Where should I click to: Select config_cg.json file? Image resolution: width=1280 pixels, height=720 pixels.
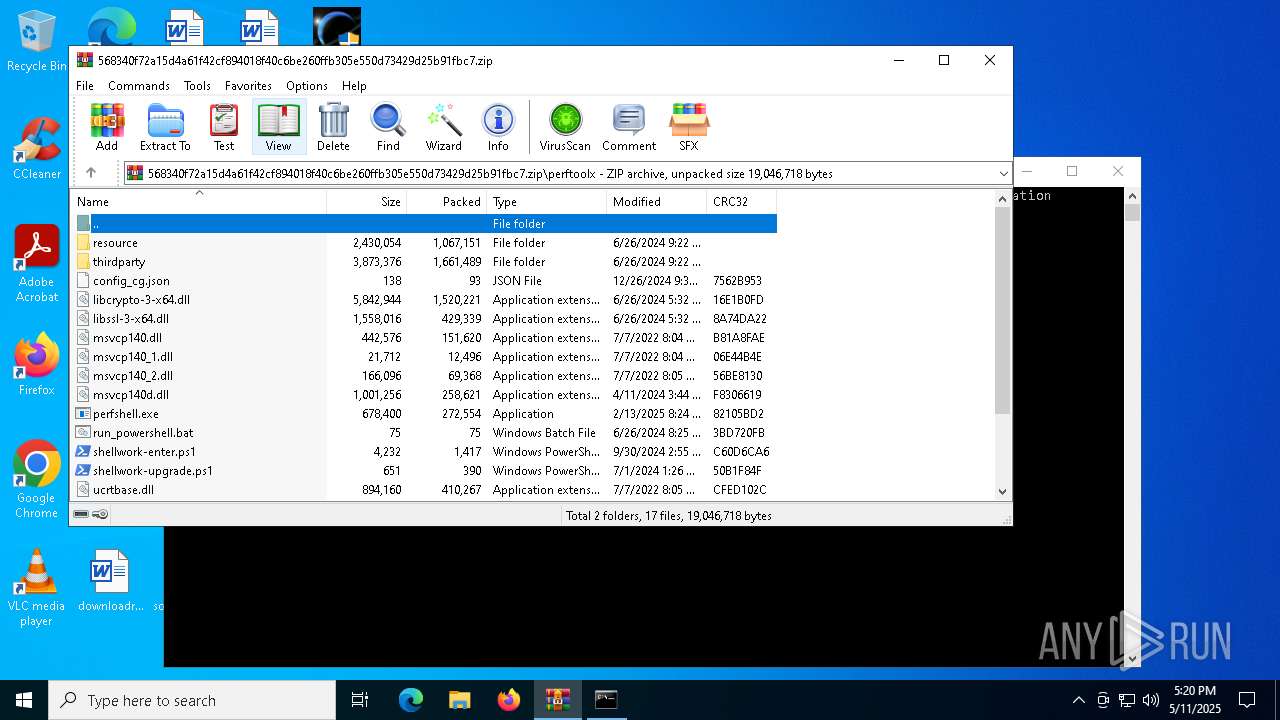[x=426, y=281]
